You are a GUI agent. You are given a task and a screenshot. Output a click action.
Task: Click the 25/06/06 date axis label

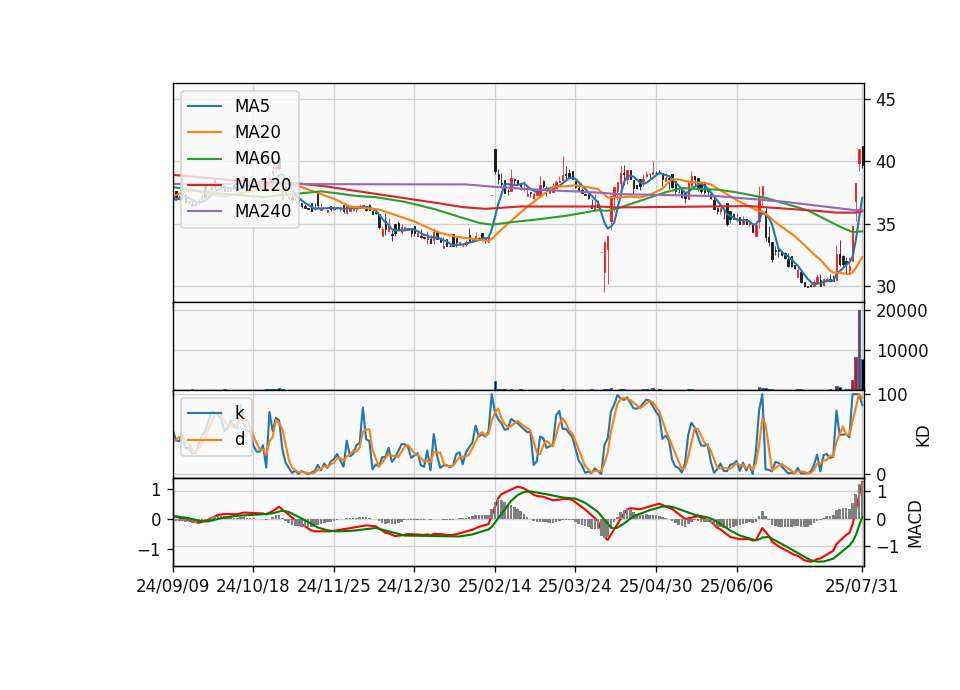[737, 586]
